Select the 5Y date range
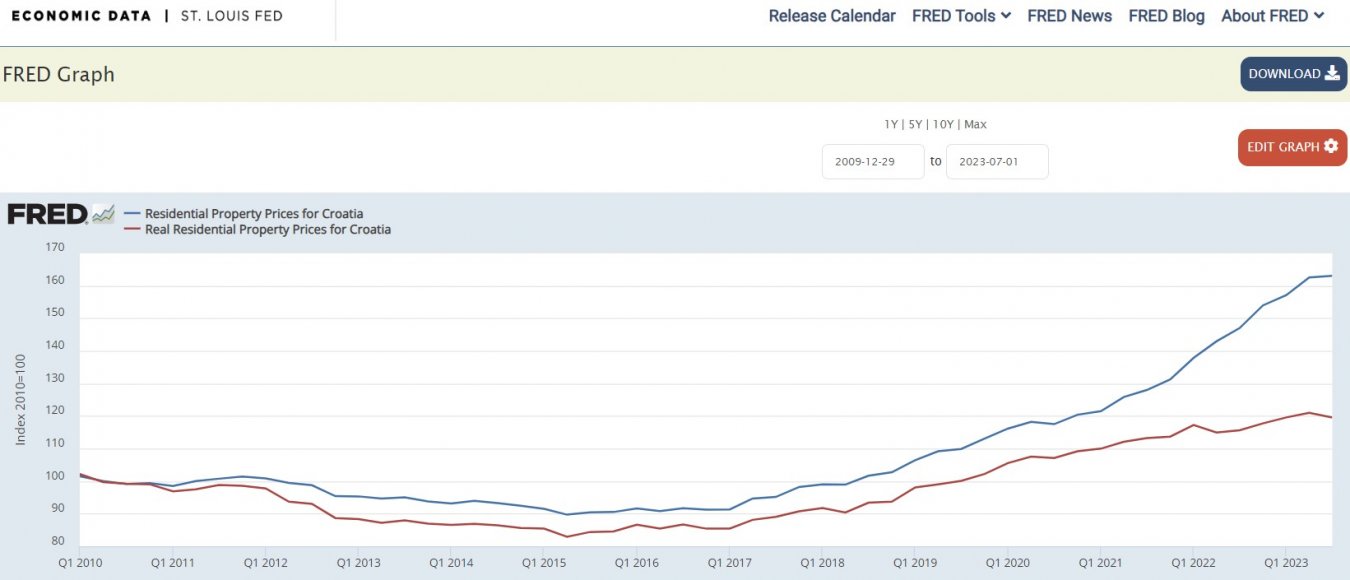 (914, 124)
